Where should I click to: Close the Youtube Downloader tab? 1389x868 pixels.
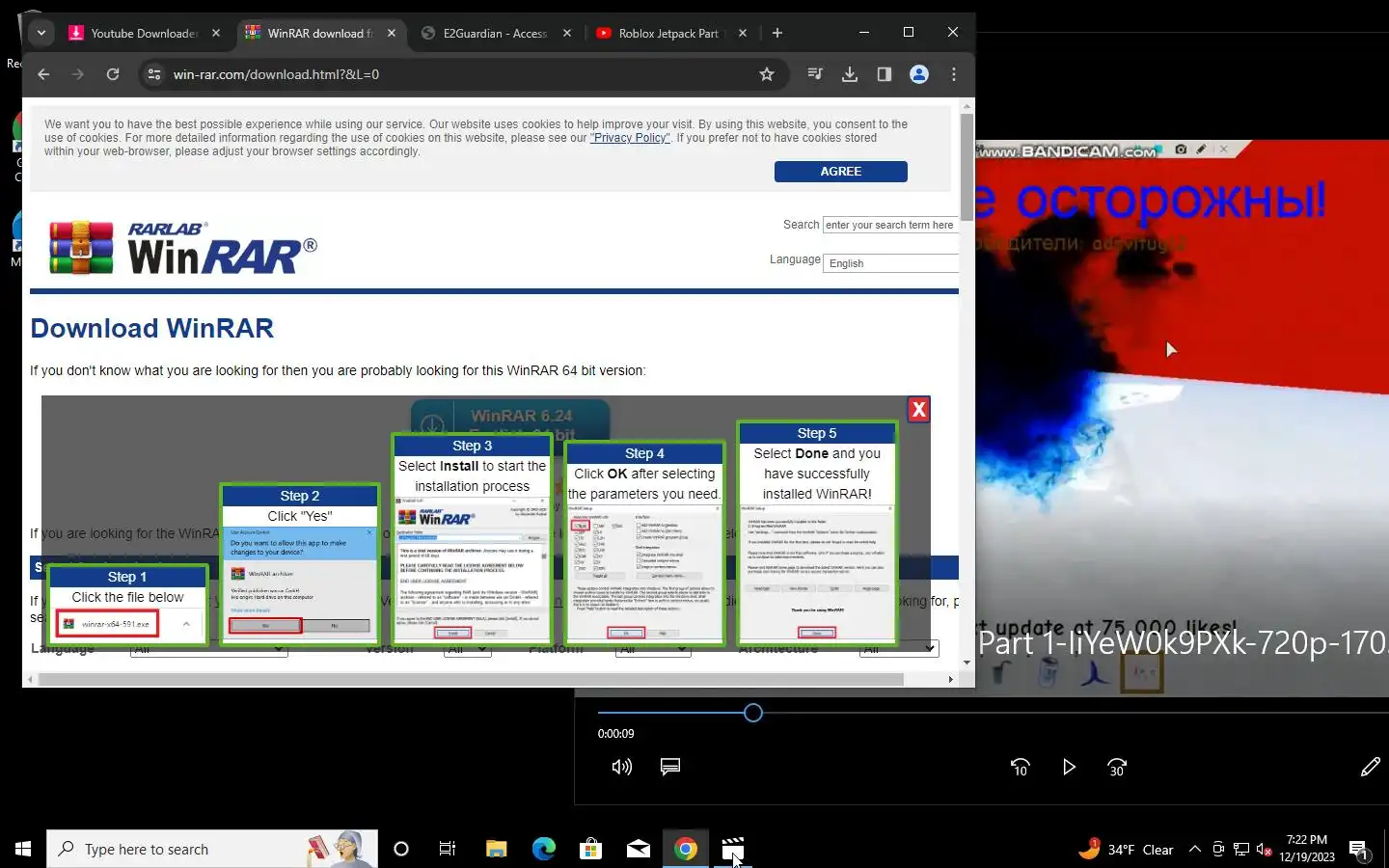pos(216,33)
